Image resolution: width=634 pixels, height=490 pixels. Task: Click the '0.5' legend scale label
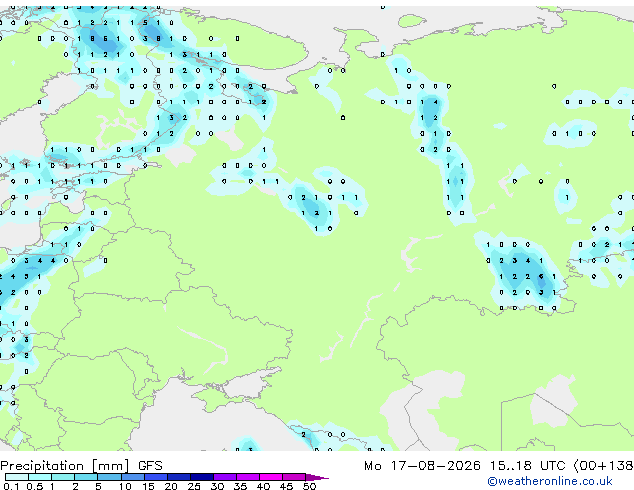[x=35, y=486]
